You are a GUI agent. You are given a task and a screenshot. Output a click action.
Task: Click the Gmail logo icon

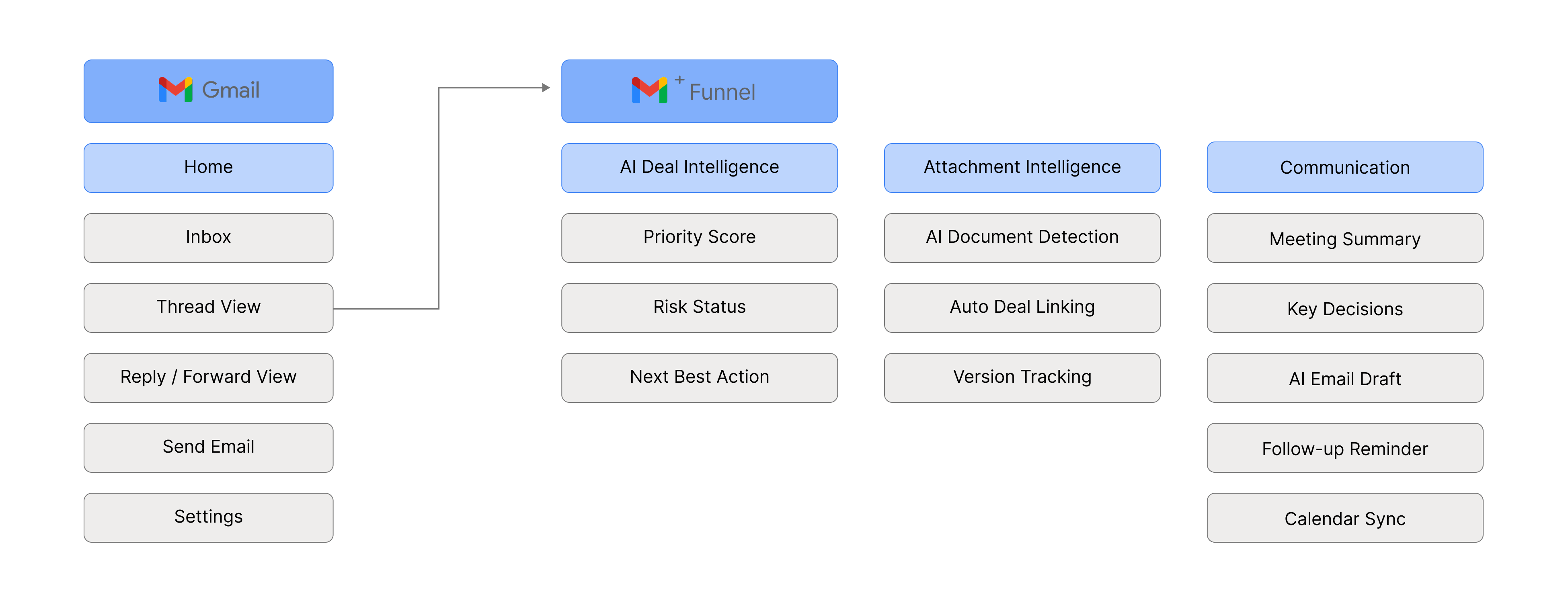pos(175,90)
